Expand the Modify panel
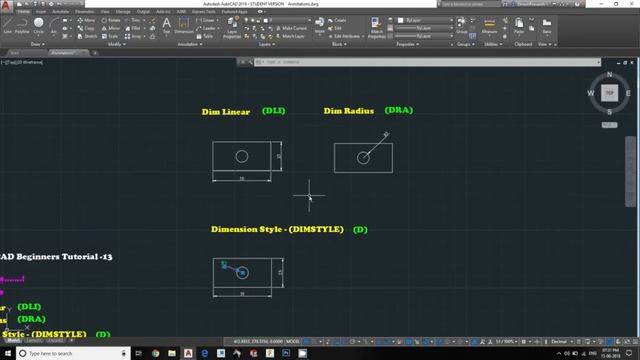Screen dimensions: 640x360 (x=116, y=44)
